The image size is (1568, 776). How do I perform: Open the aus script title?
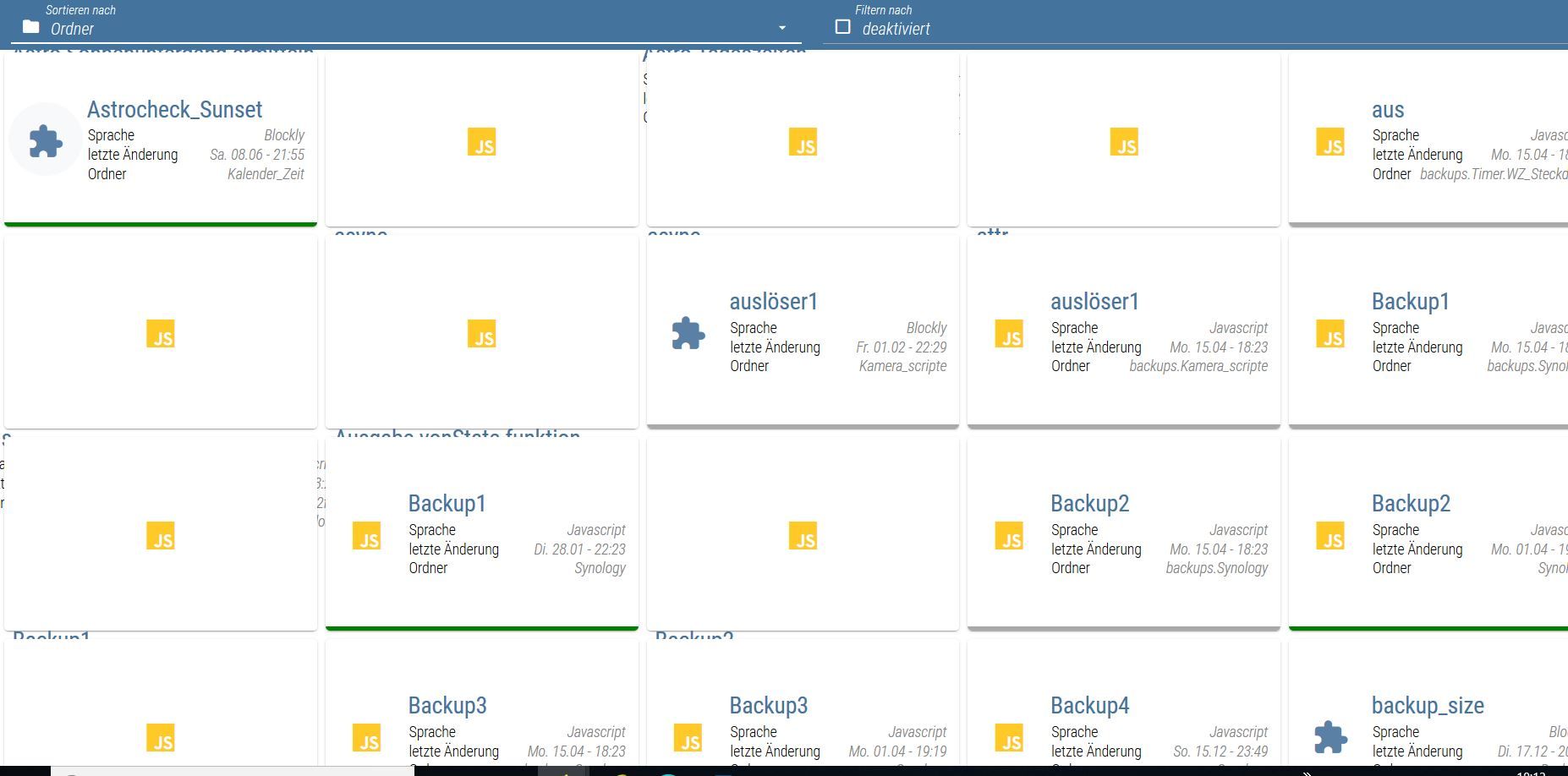[x=1388, y=110]
